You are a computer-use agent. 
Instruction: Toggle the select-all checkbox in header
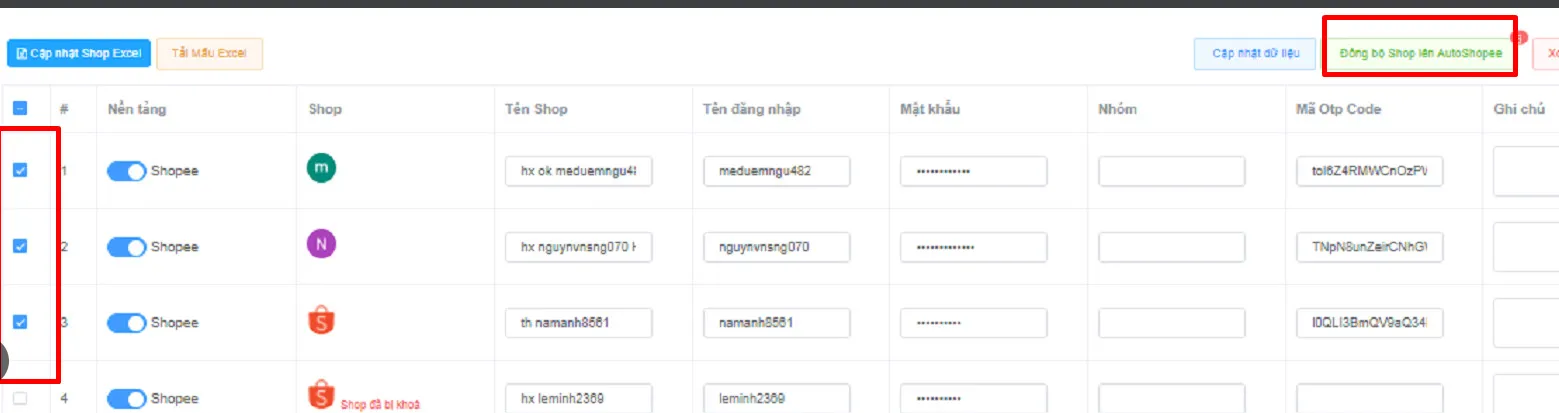pos(20,109)
